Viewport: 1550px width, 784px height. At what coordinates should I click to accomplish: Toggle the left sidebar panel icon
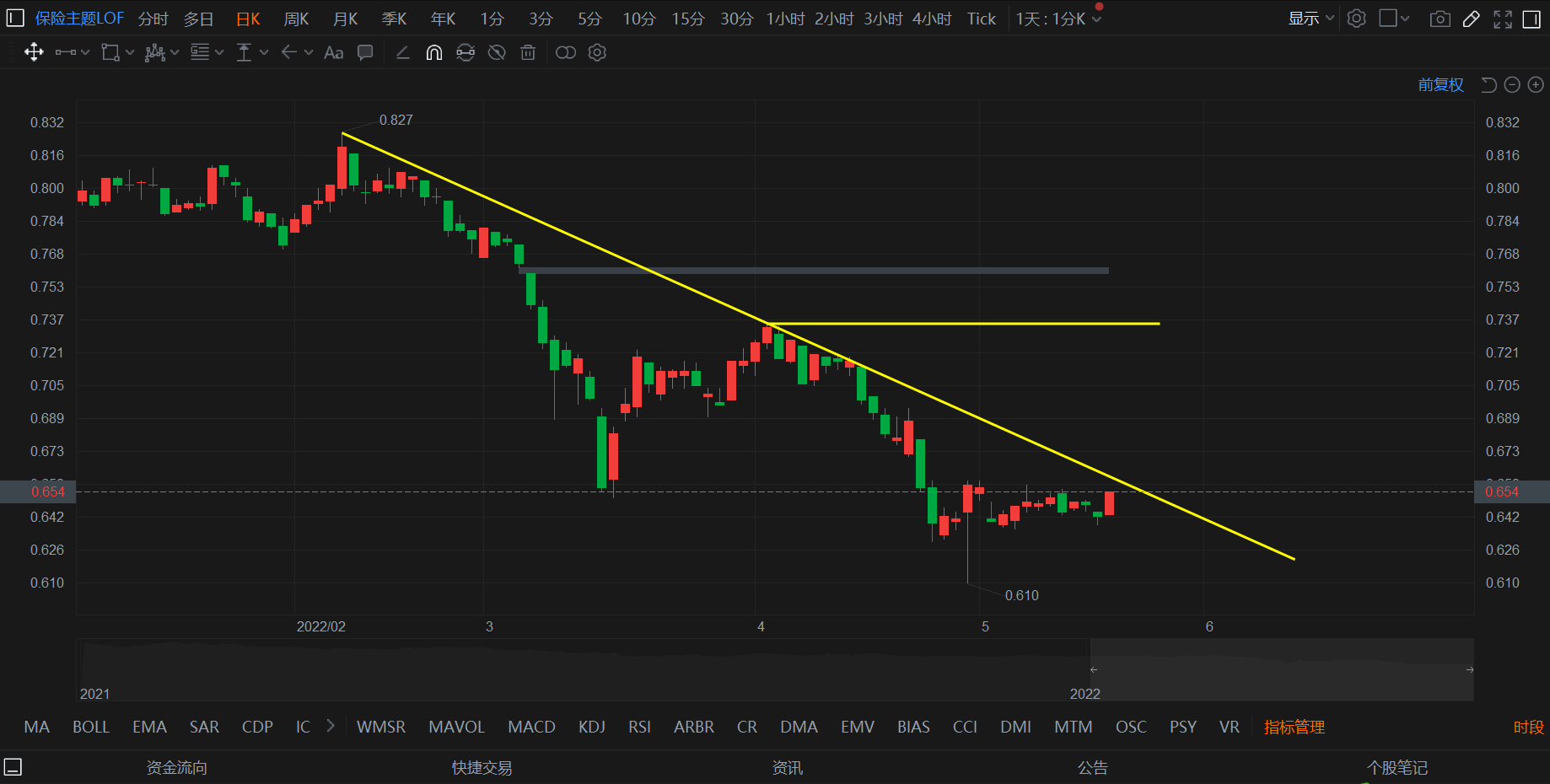(14, 18)
